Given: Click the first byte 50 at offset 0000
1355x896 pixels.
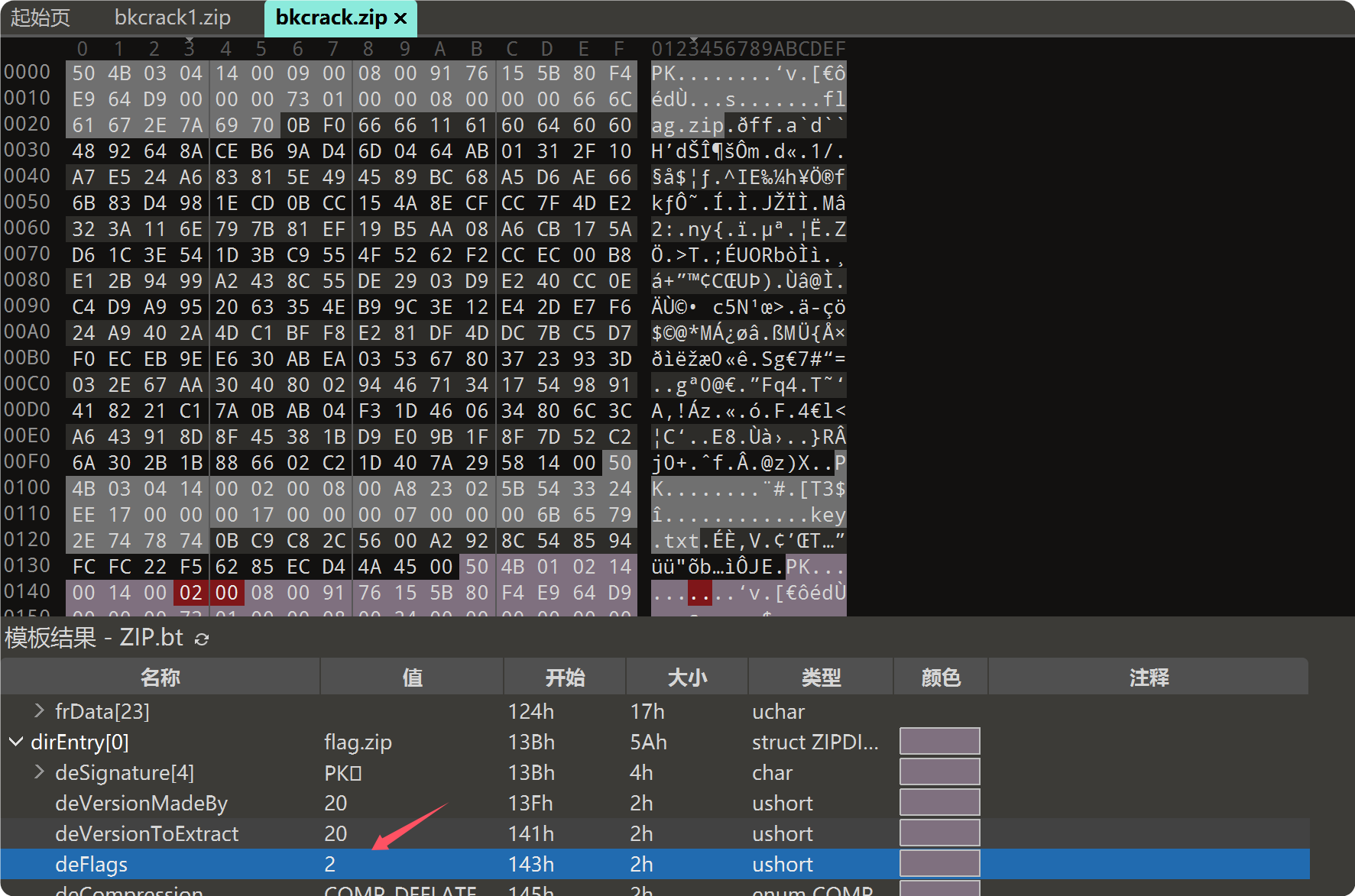Looking at the screenshot, I should [83, 73].
